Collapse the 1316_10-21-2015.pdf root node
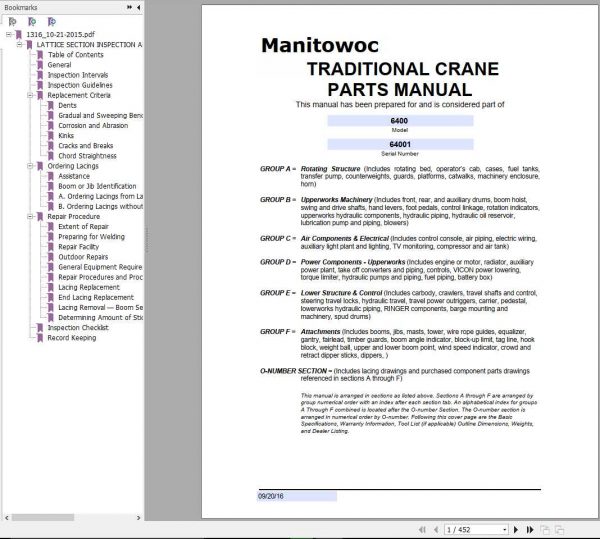This screenshot has height=539, width=600. 8,34
